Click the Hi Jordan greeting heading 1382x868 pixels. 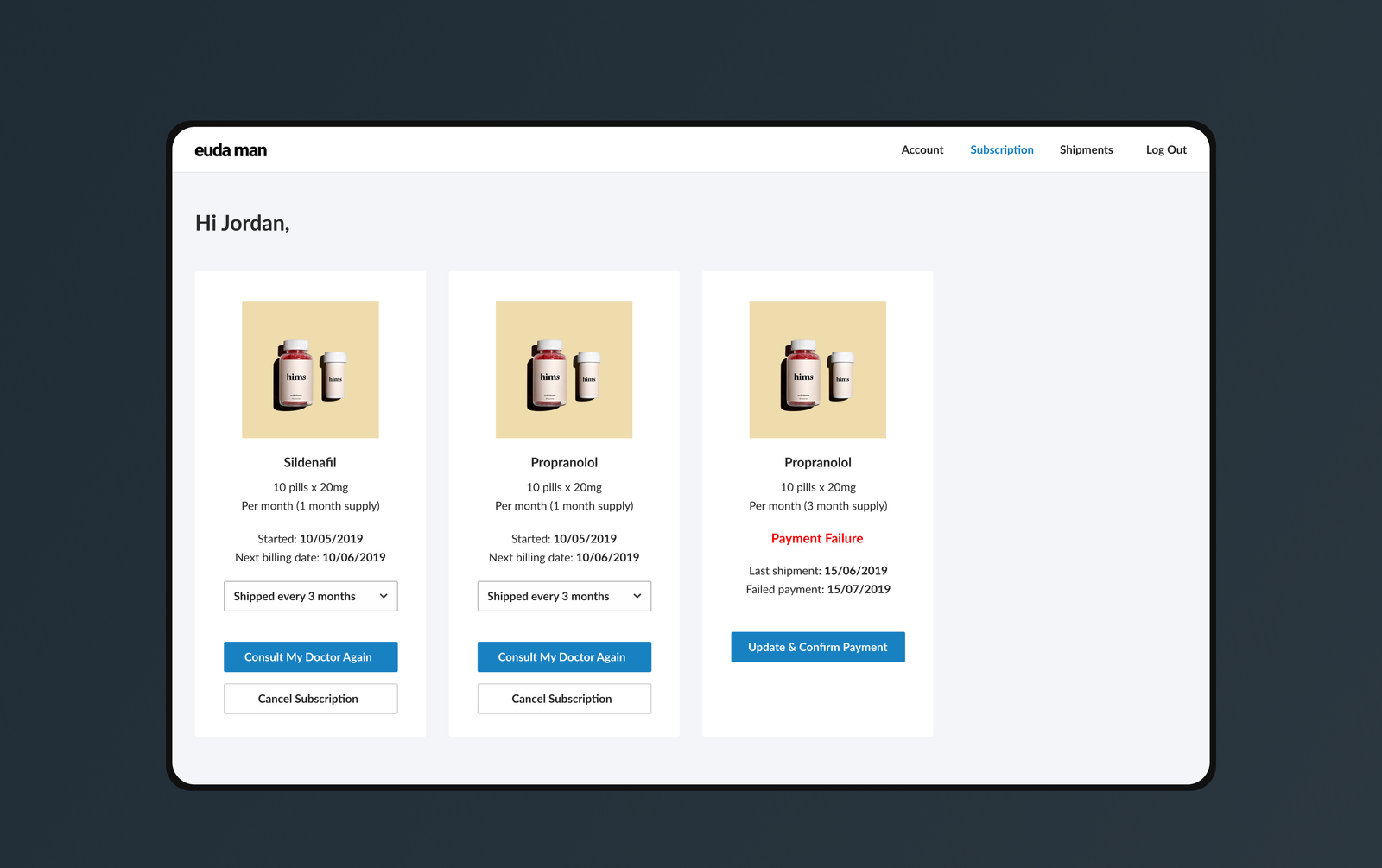(x=243, y=223)
